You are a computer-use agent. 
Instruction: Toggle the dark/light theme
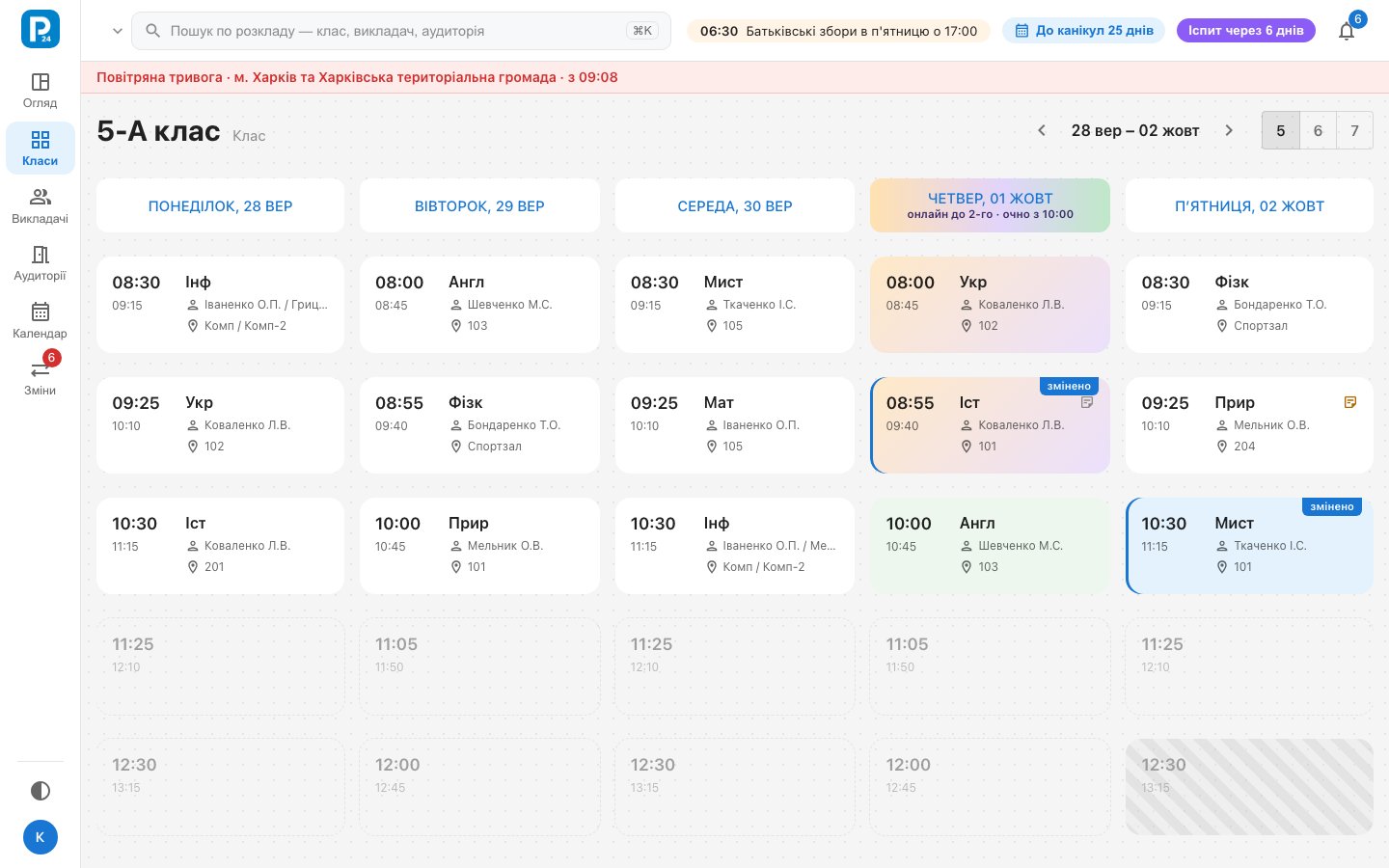pyautogui.click(x=41, y=791)
